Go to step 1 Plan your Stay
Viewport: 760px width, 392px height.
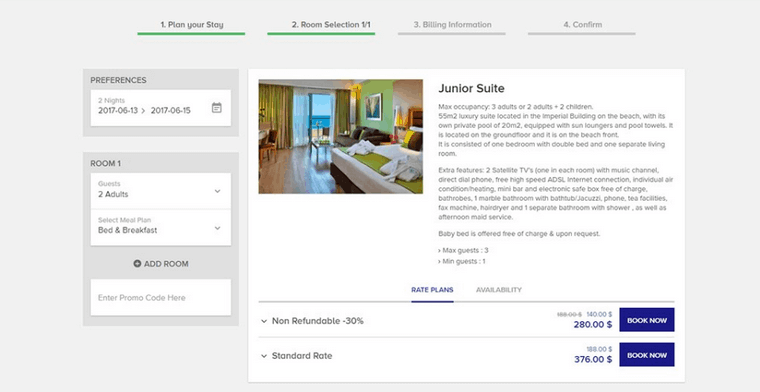191,25
